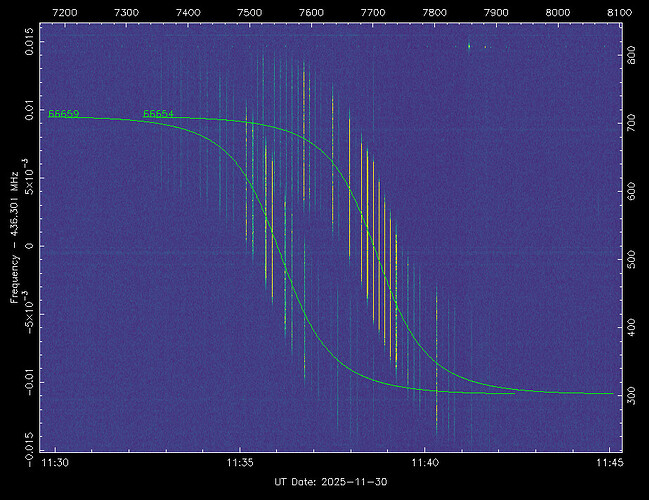
Task: Click the 11:35 time axis tick label
Action: coord(240,463)
